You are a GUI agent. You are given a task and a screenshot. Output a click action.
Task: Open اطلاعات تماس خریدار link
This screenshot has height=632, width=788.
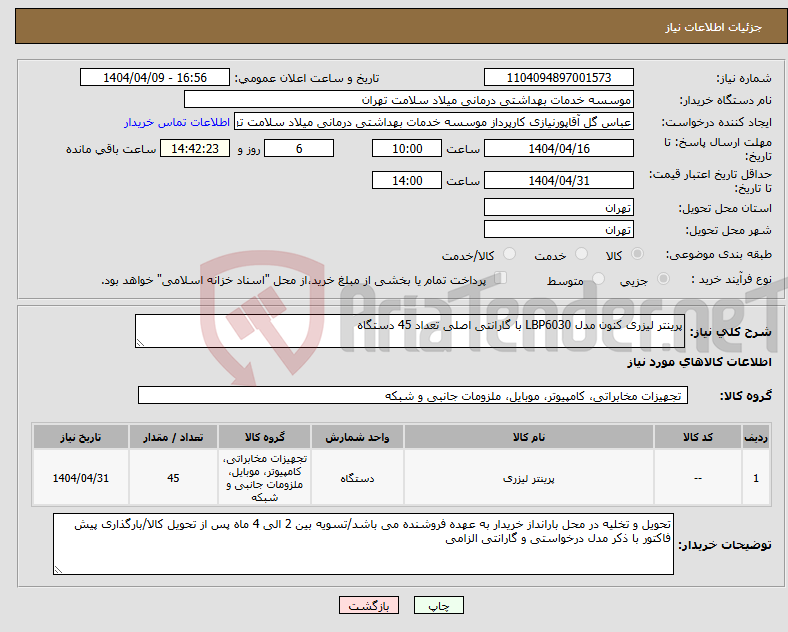click(177, 122)
